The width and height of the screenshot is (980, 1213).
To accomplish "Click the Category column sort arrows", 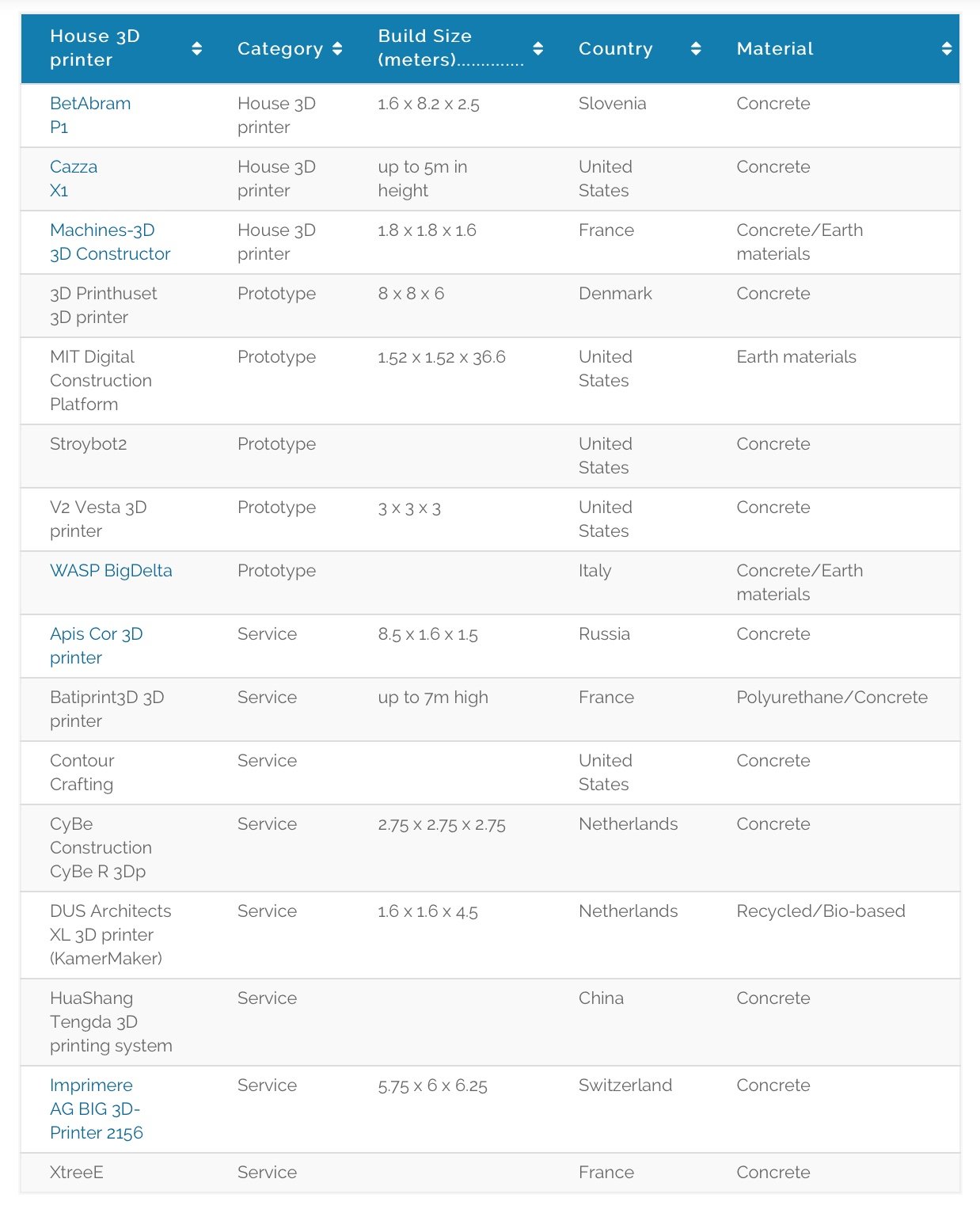I will 337,49.
